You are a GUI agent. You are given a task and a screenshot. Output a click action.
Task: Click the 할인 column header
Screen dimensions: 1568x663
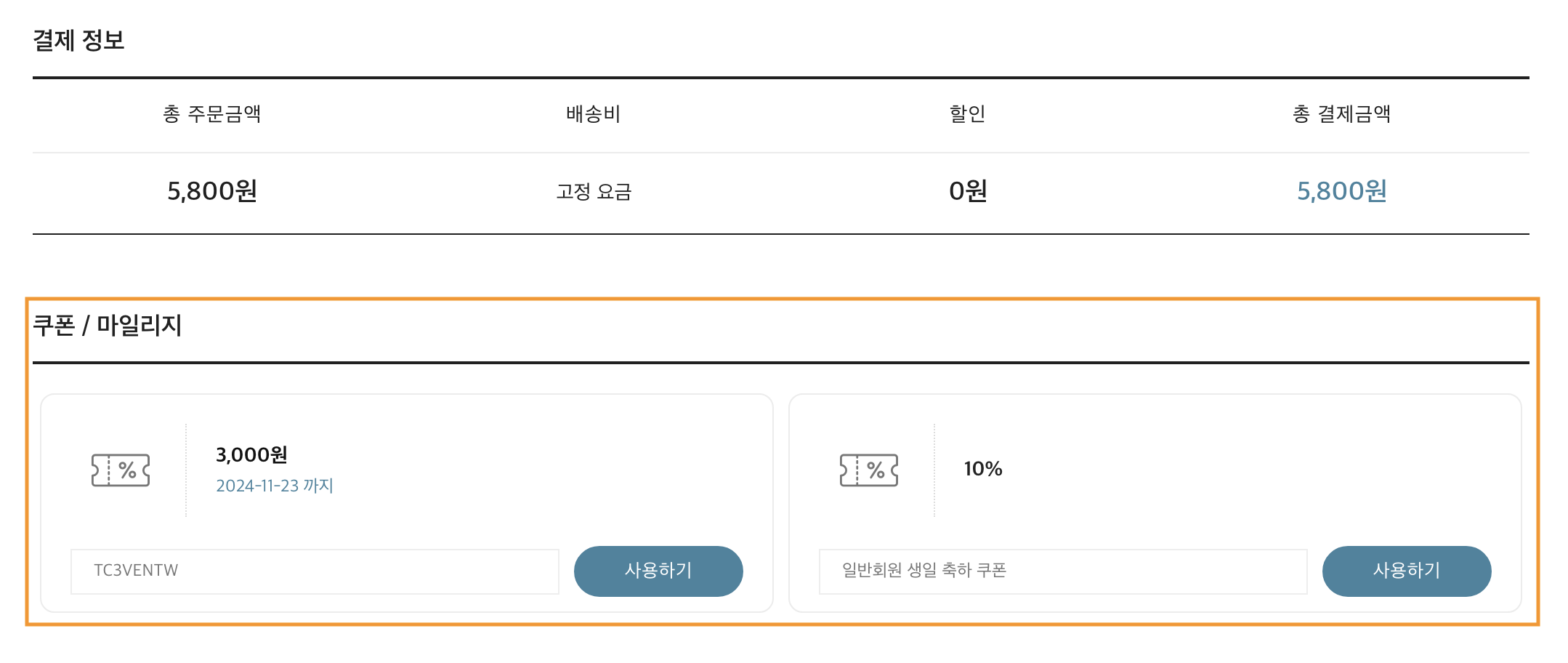[968, 114]
